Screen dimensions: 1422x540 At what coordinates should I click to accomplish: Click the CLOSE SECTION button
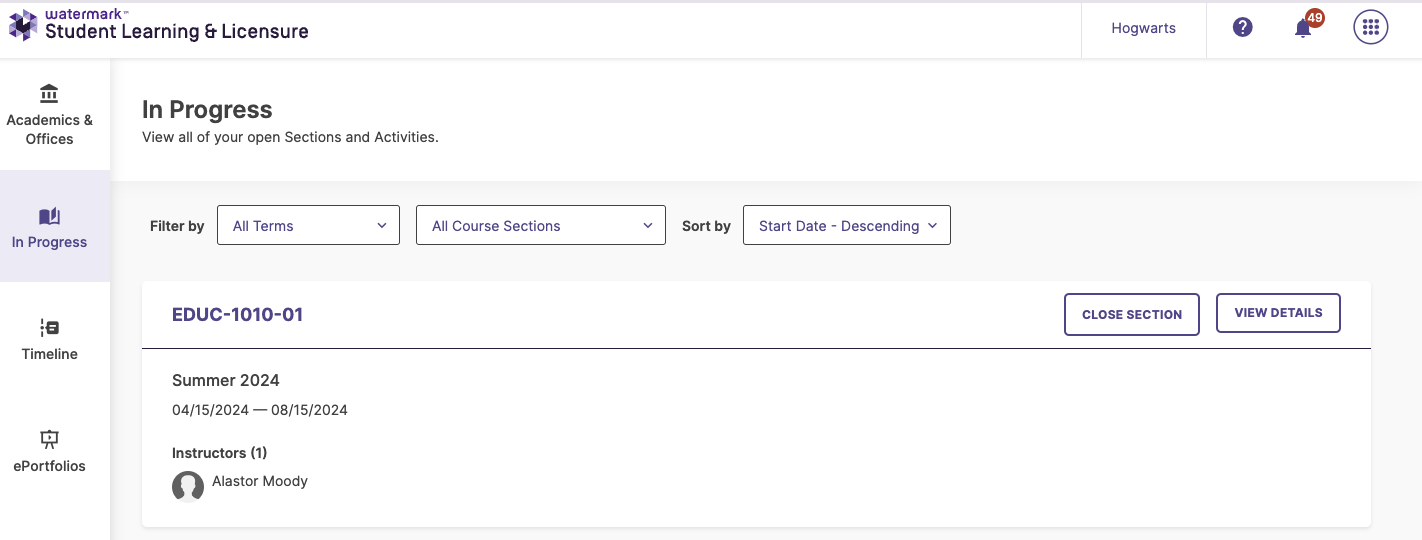(1132, 314)
